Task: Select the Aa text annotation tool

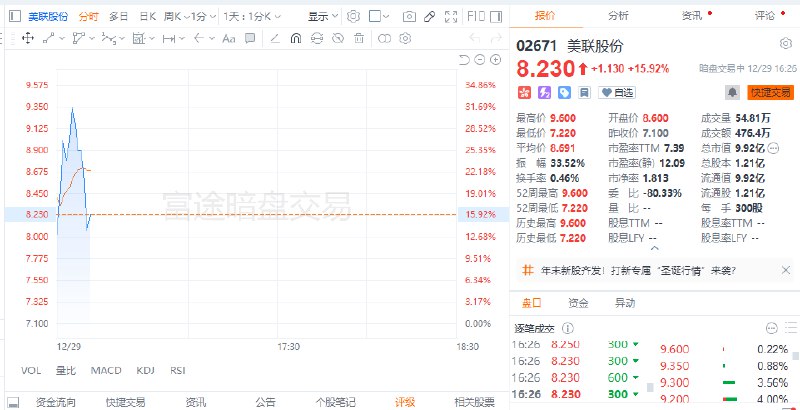Action: (229, 38)
